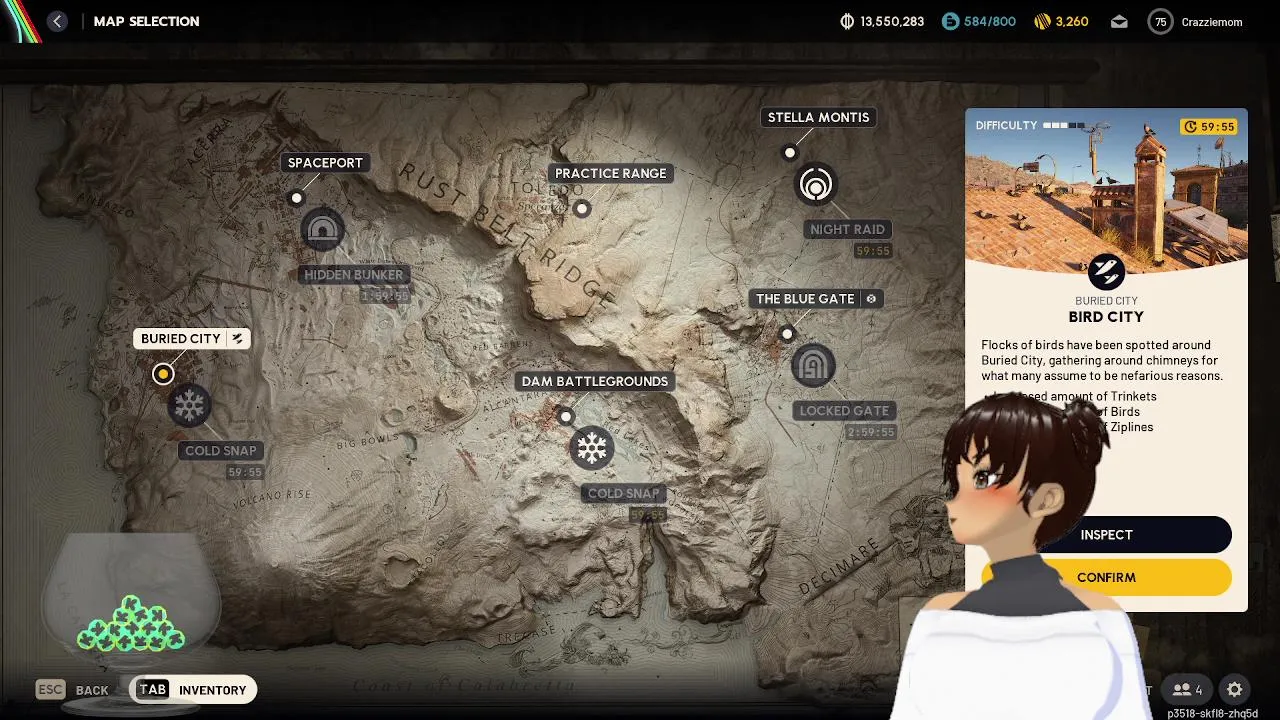
Task: Click the Bird City preview image
Action: (1106, 190)
